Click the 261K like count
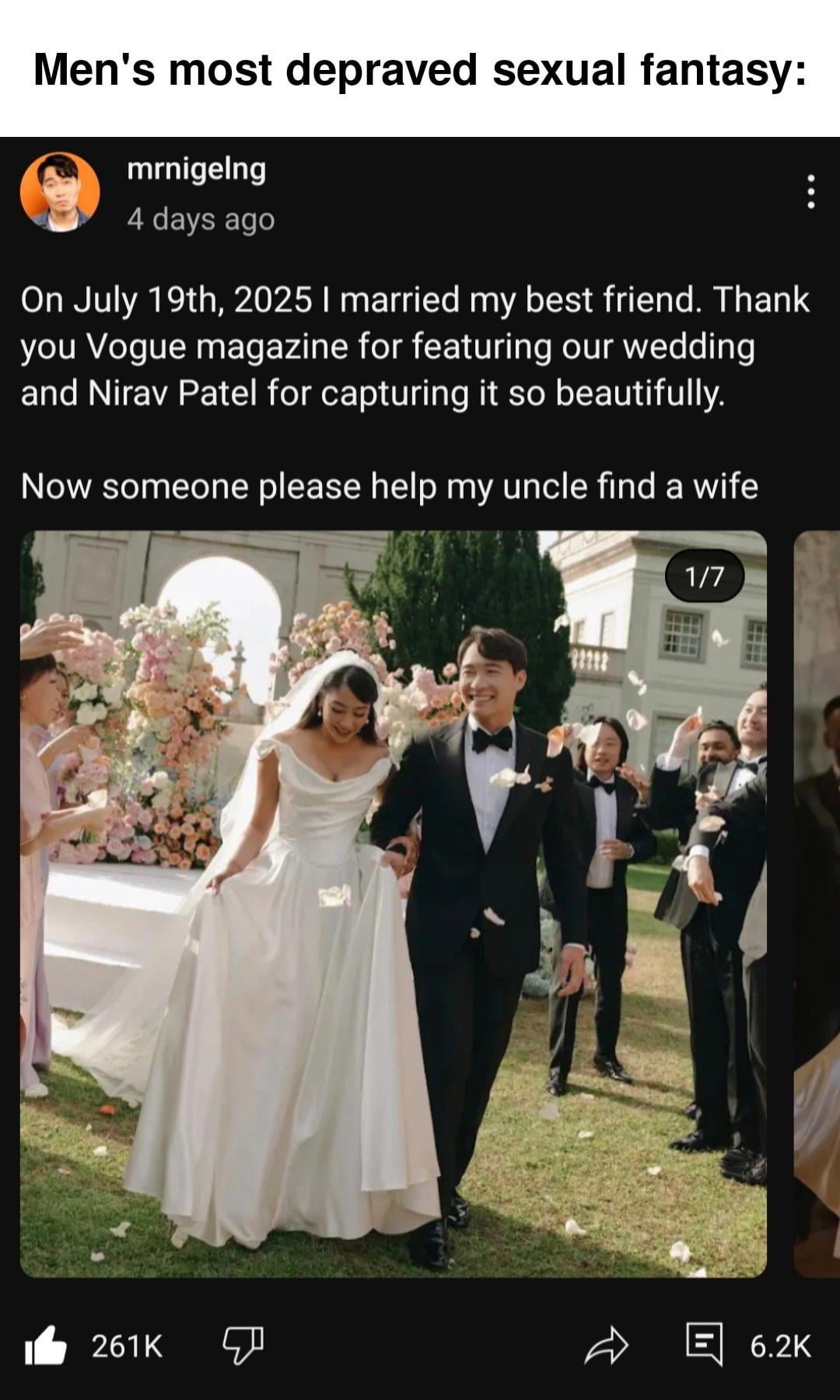 click(x=127, y=1346)
